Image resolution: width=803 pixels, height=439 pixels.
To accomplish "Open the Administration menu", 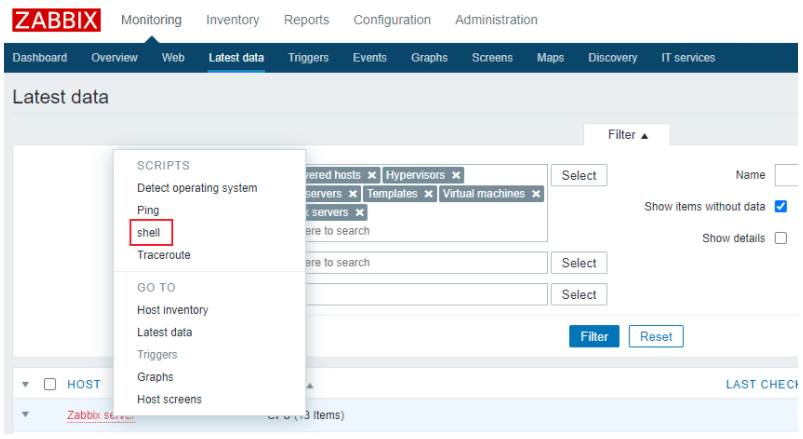I will tap(496, 20).
